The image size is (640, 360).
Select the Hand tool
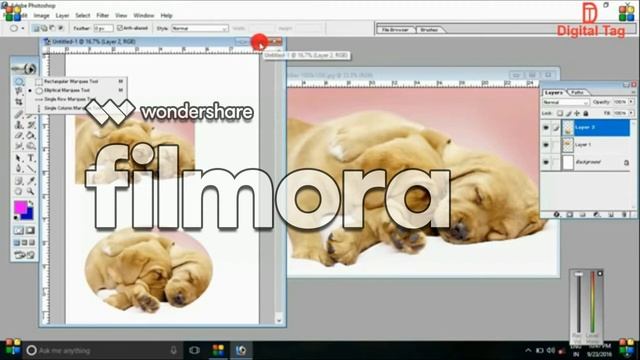pos(18,191)
